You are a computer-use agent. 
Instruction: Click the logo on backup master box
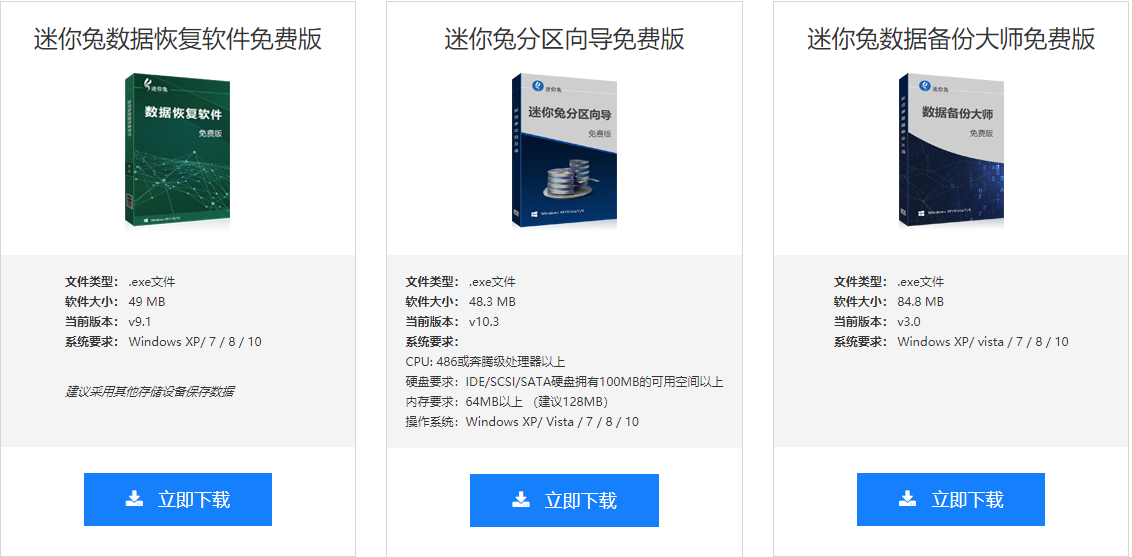(933, 87)
